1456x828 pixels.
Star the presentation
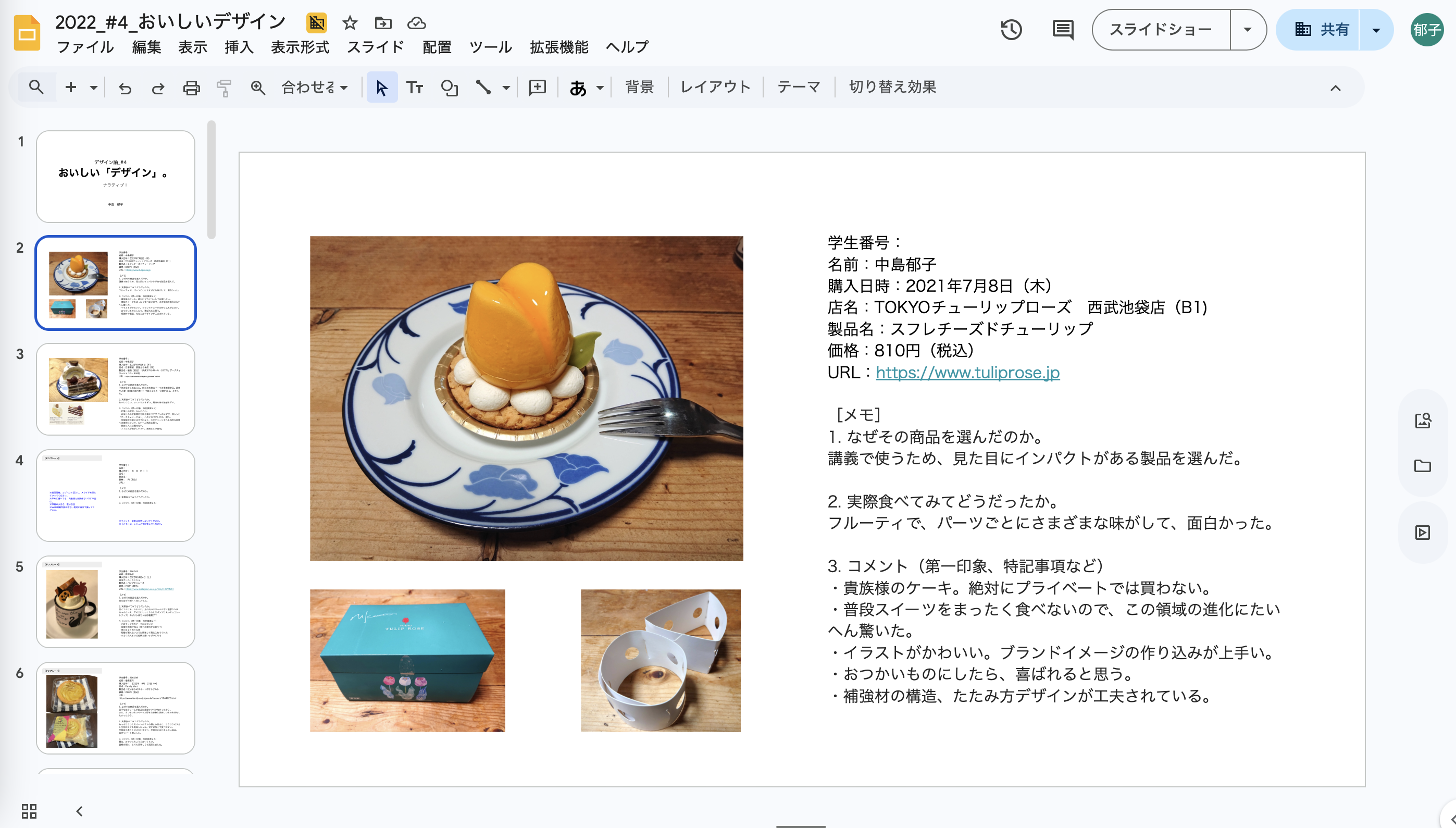pos(349,23)
